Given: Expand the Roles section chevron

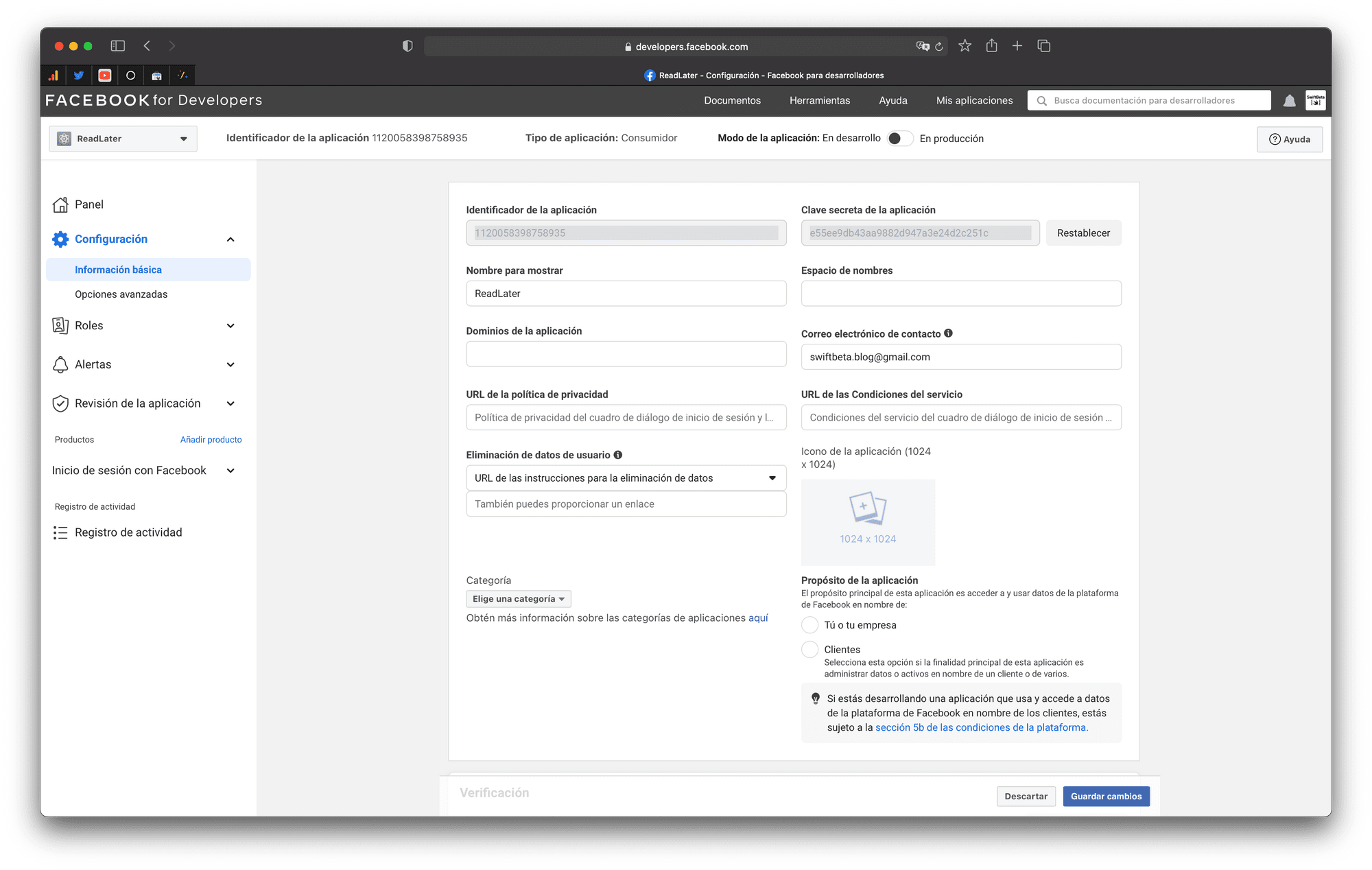Looking at the screenshot, I should (230, 326).
